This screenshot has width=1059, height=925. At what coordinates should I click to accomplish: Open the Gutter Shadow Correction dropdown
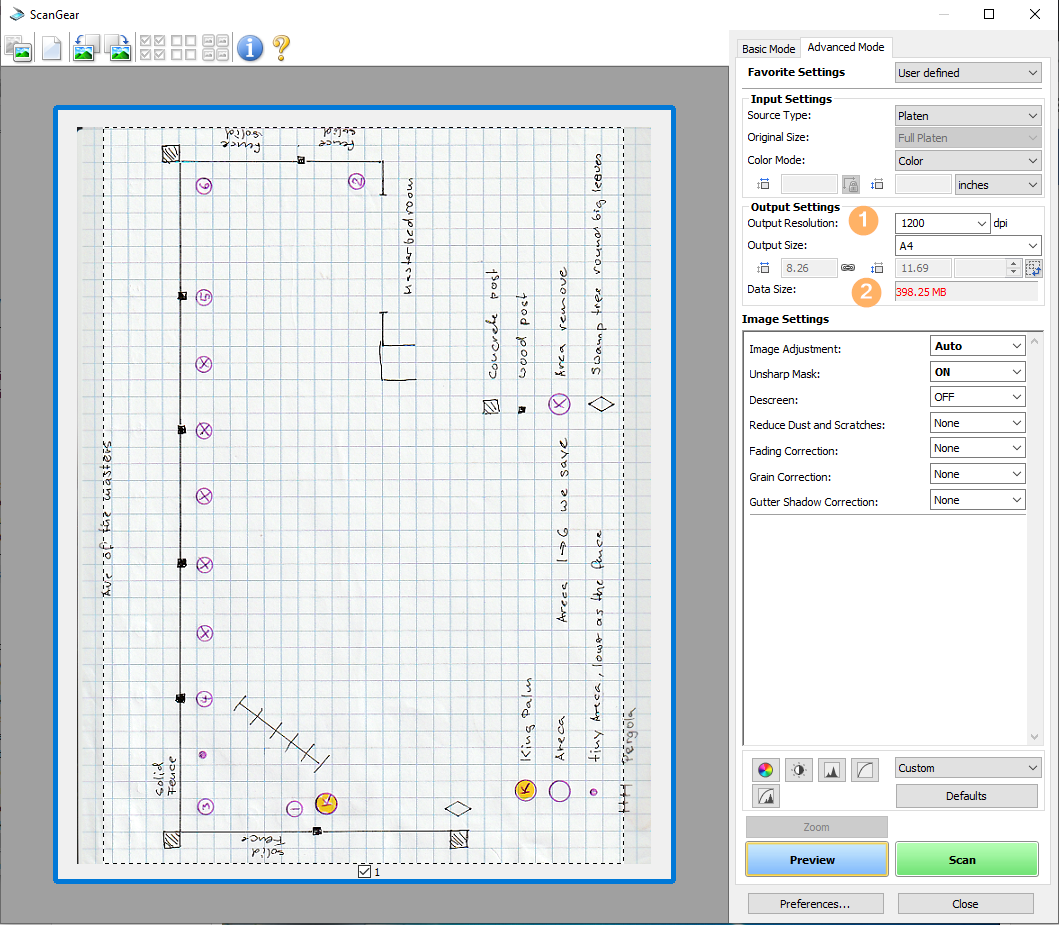(x=977, y=500)
